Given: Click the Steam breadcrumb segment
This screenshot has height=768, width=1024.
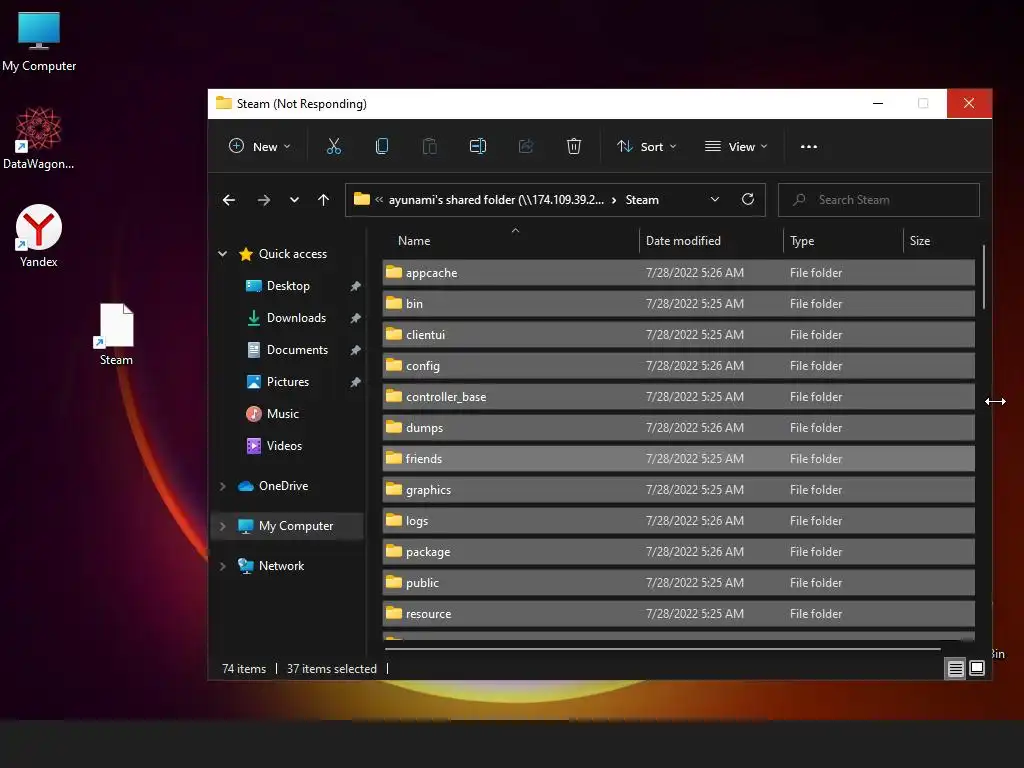Looking at the screenshot, I should click(x=642, y=200).
